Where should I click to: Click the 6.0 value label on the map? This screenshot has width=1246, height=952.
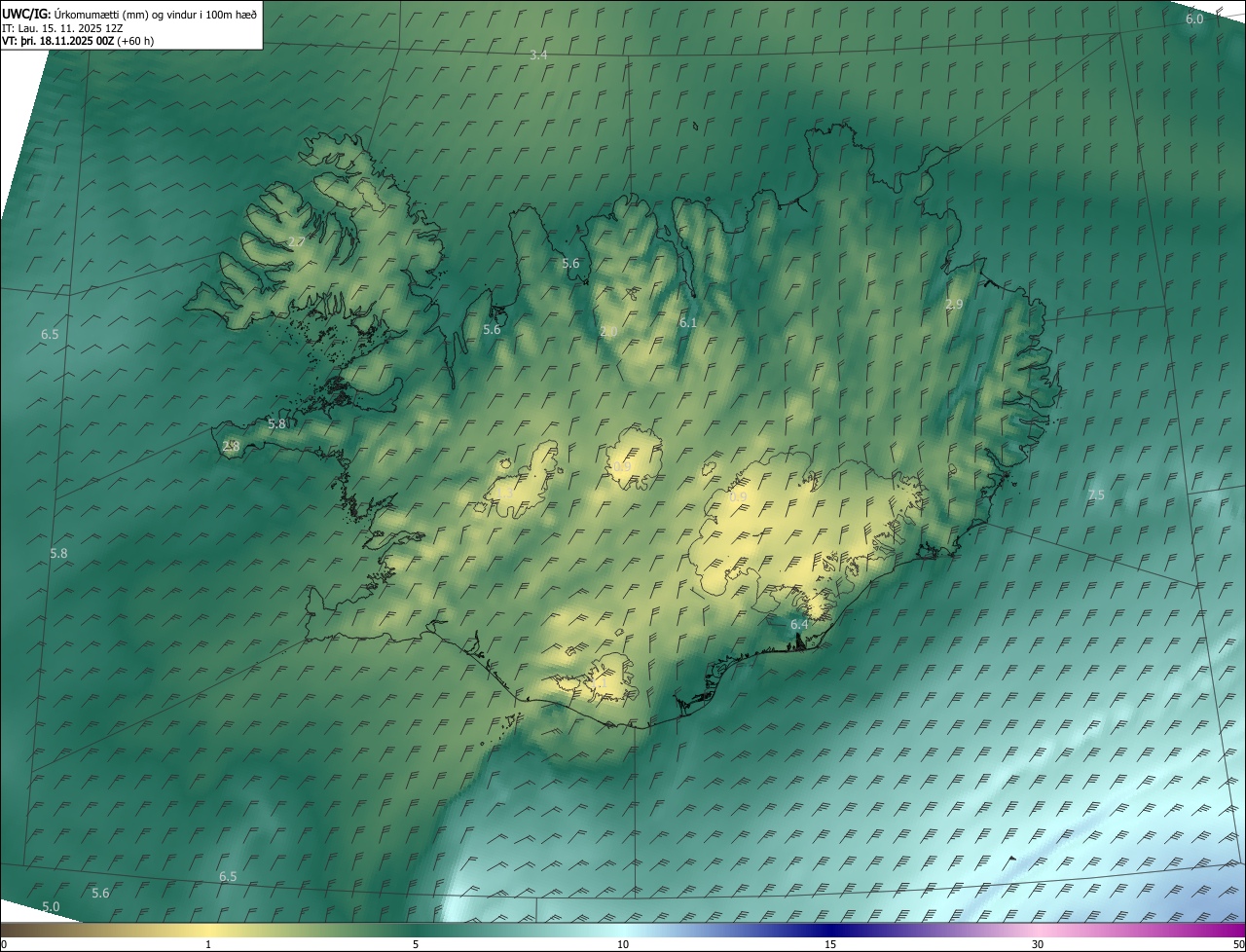click(x=1194, y=19)
